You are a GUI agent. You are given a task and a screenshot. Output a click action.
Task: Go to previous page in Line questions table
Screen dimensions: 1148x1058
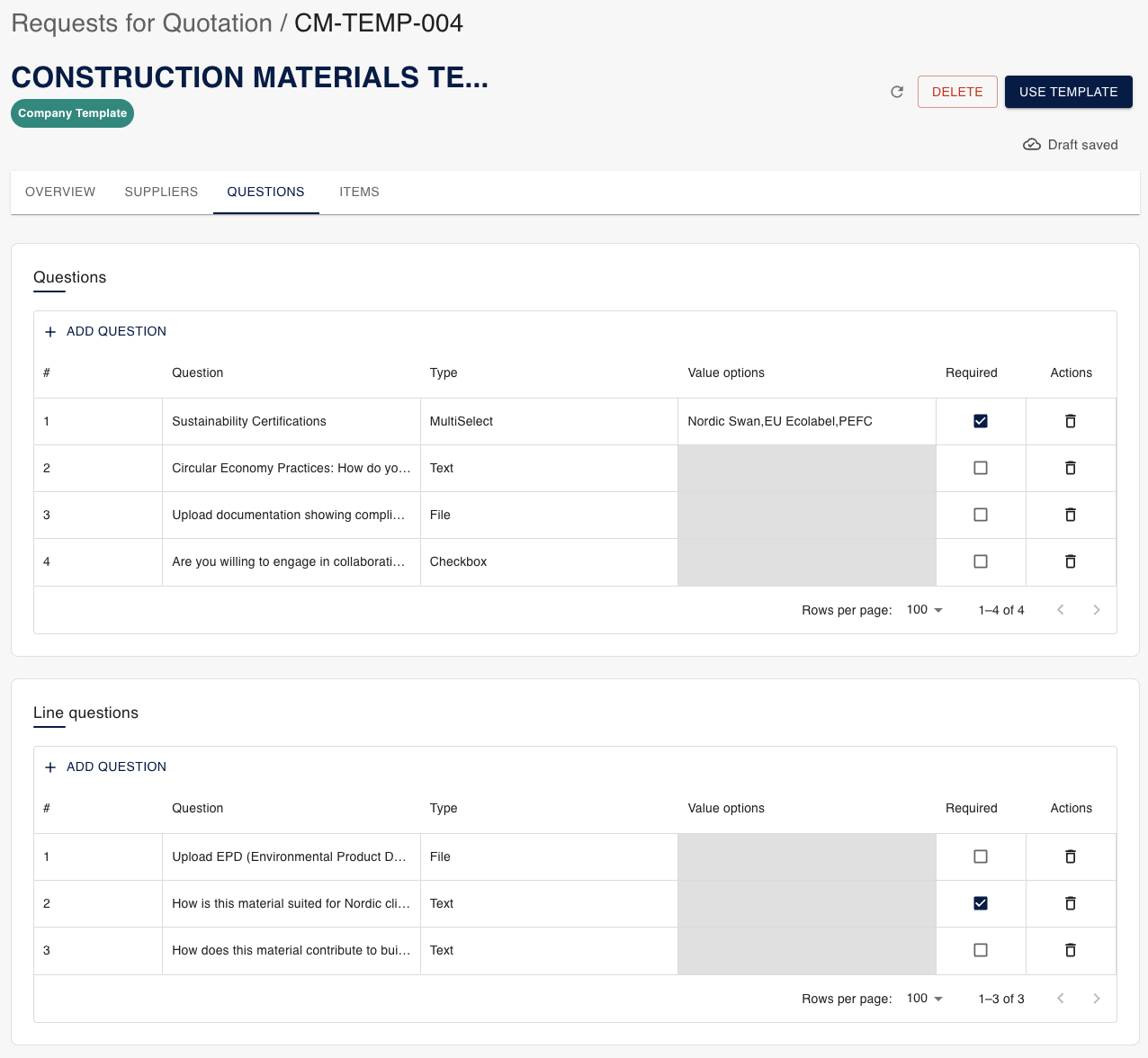pyautogui.click(x=1061, y=999)
